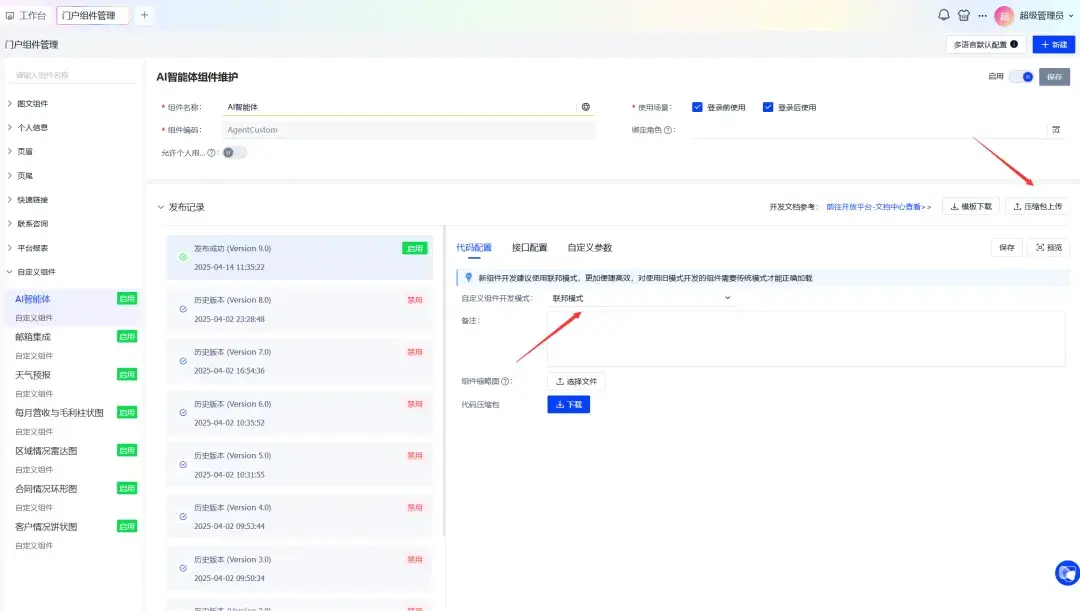Add a new tab with plus icon
The height and width of the screenshot is (611, 1080).
click(144, 15)
